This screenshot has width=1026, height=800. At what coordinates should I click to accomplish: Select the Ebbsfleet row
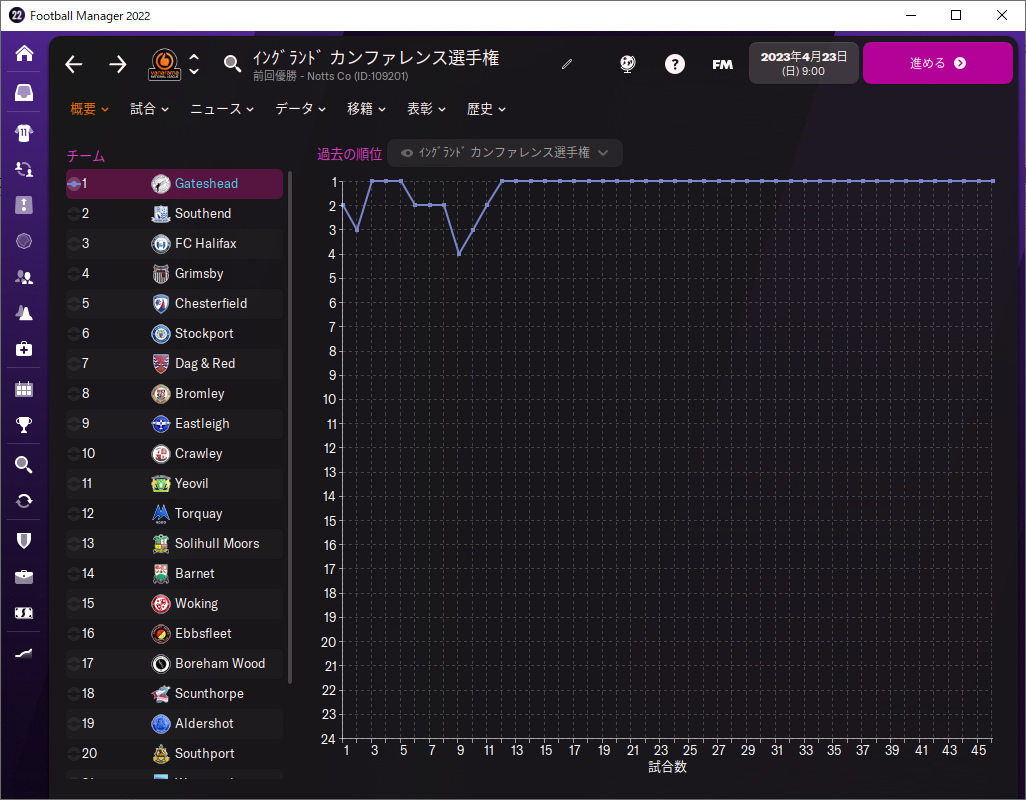coord(174,634)
